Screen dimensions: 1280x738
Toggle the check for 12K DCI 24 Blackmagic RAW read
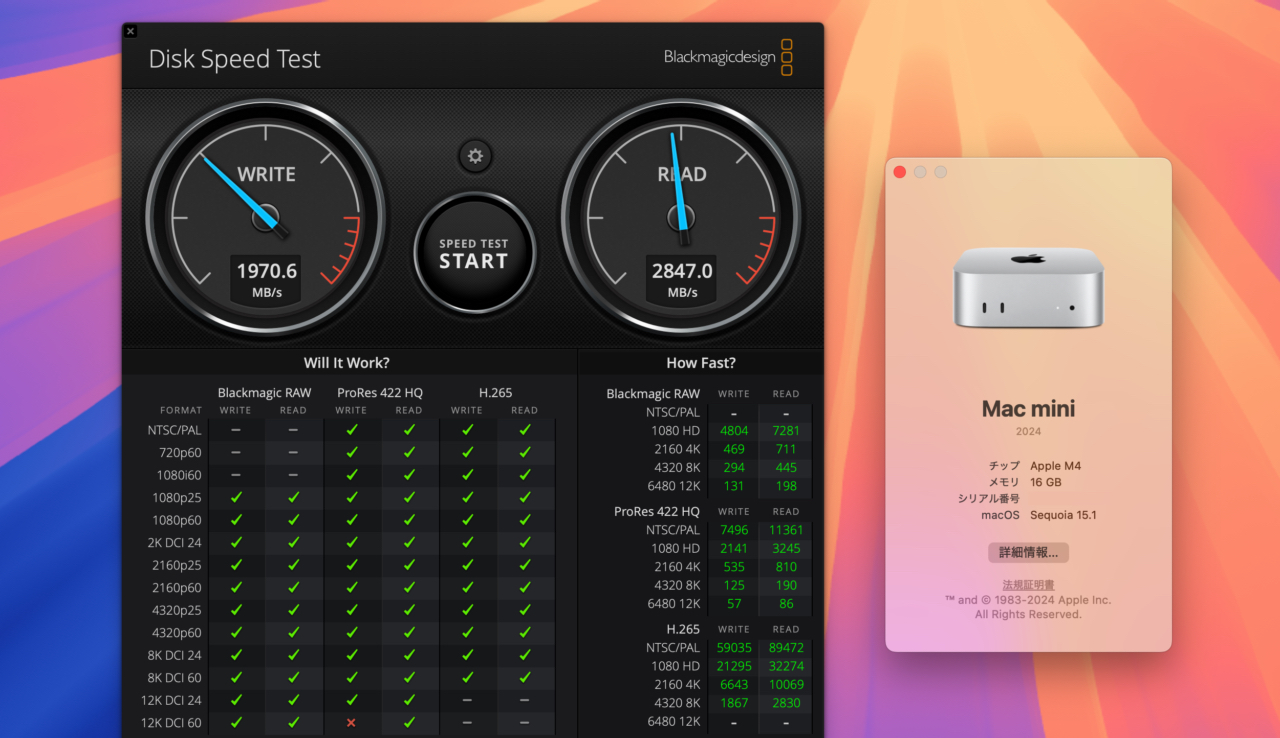click(293, 700)
